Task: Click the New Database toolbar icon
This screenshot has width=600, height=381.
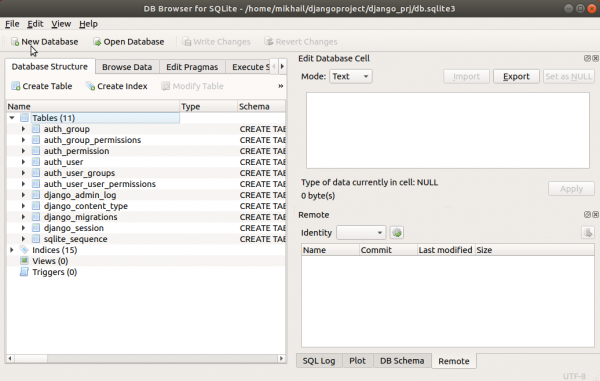Action: 15,42
